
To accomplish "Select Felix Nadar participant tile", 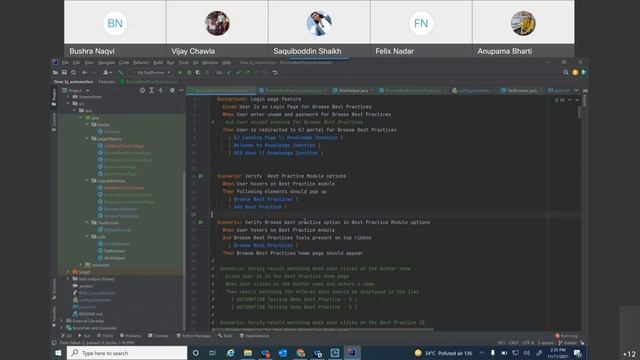I will click(421, 28).
